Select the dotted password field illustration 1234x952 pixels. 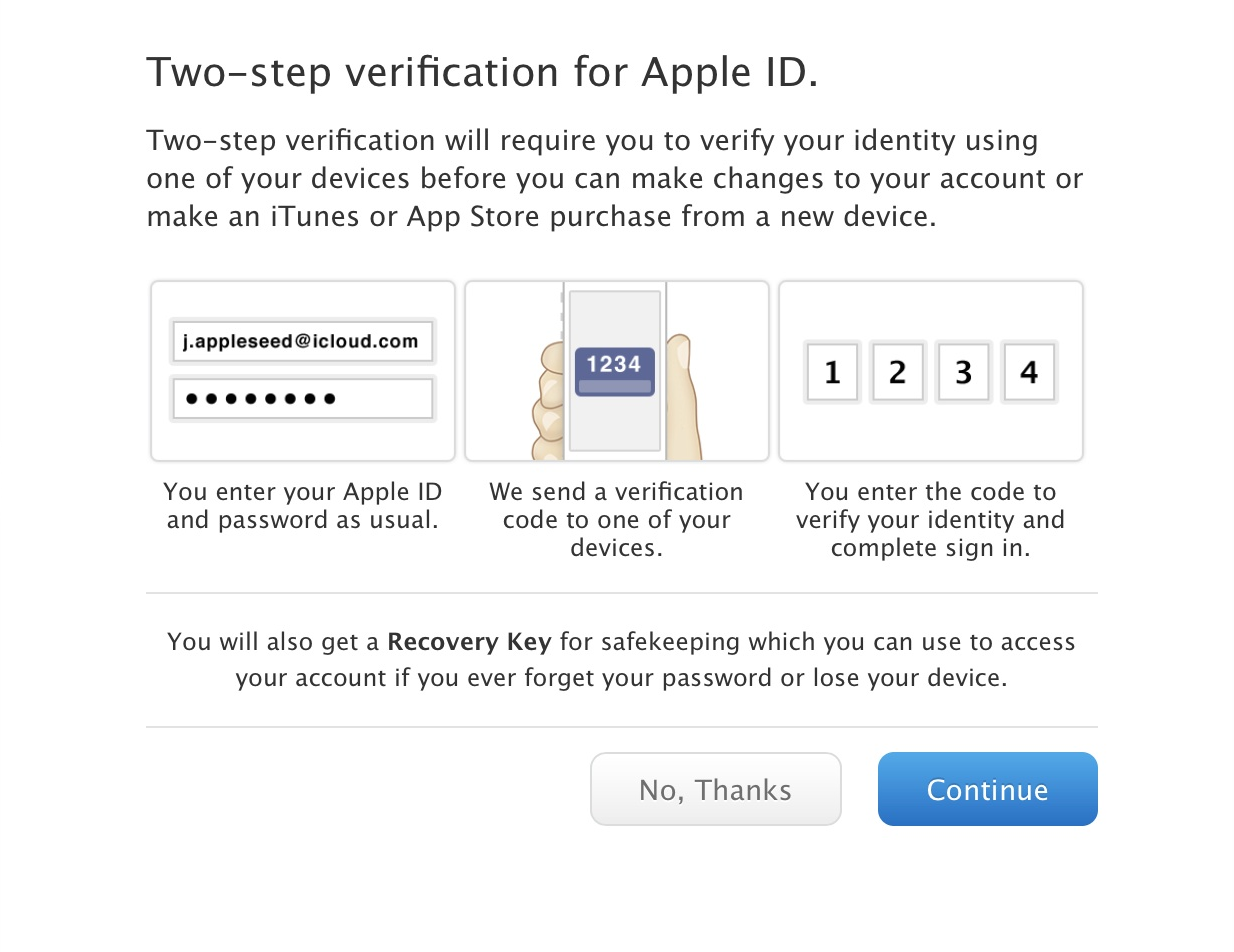tap(302, 399)
